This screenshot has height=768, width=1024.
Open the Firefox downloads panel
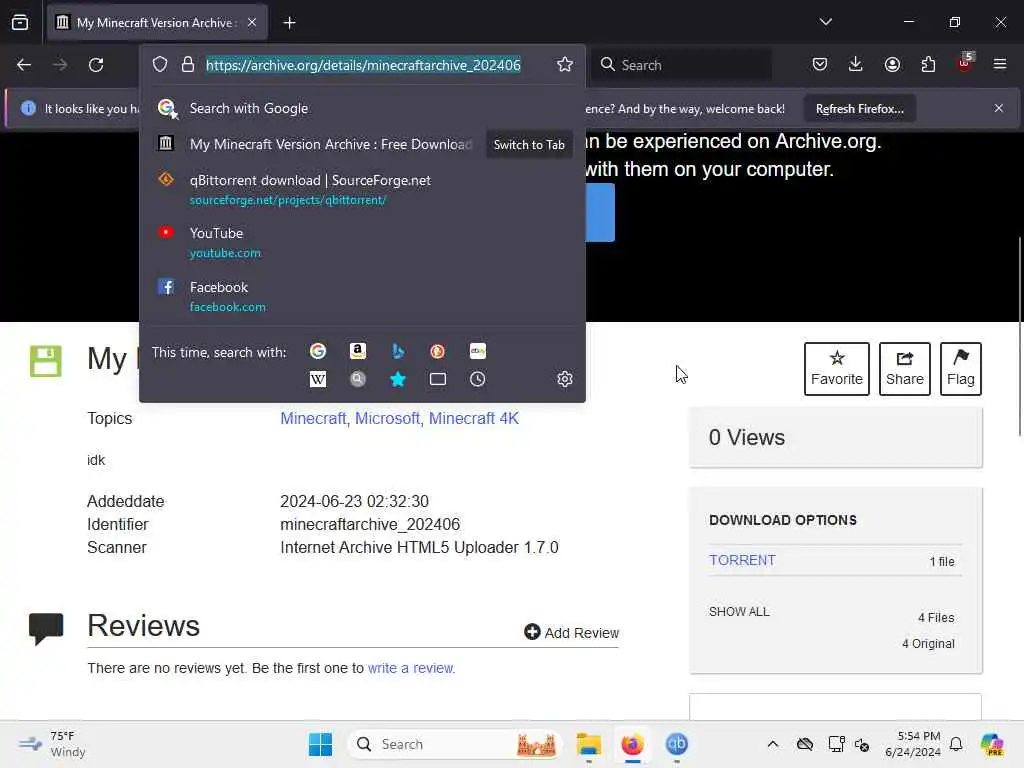(x=856, y=64)
